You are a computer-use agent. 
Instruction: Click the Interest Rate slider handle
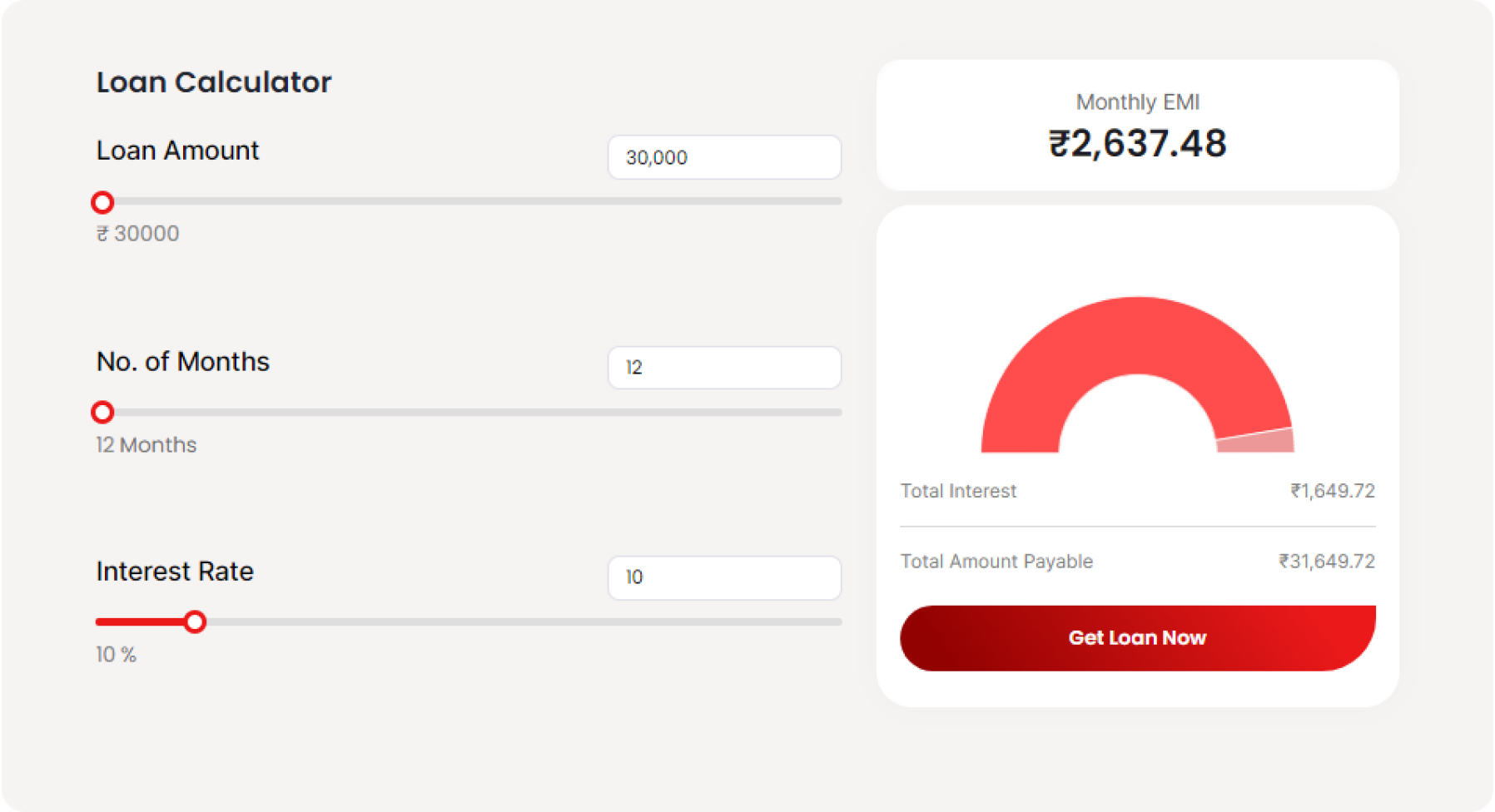pos(195,621)
